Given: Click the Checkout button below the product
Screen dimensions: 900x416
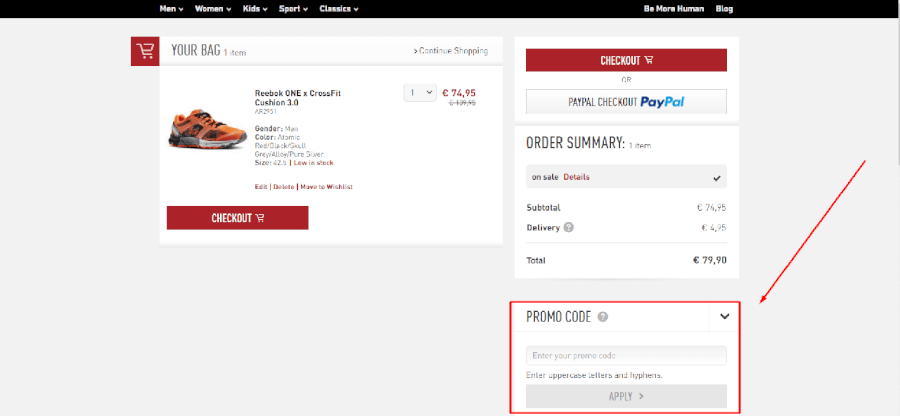Looking at the screenshot, I should 237,218.
